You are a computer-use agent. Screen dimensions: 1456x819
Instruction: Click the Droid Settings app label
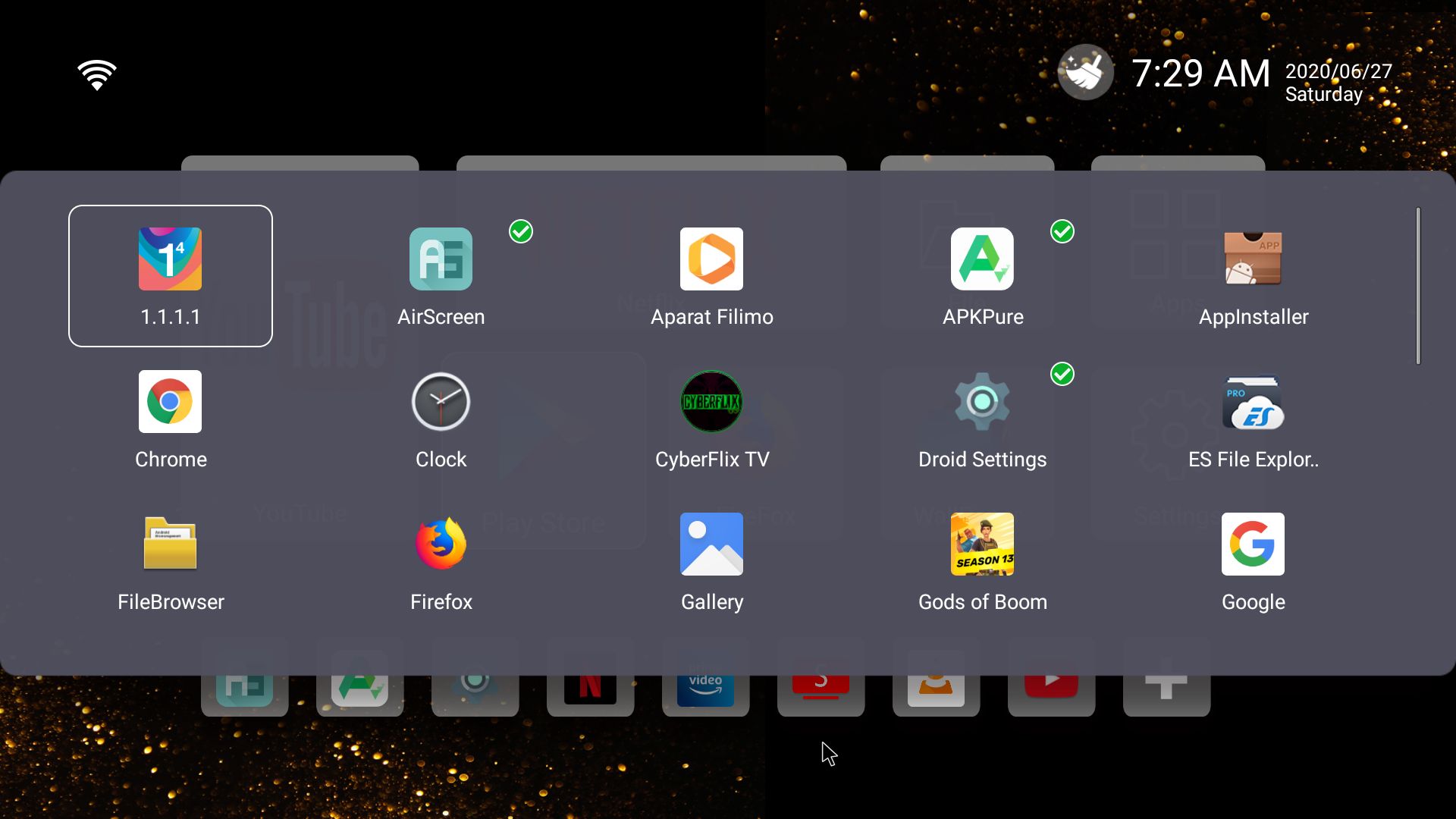pos(982,460)
